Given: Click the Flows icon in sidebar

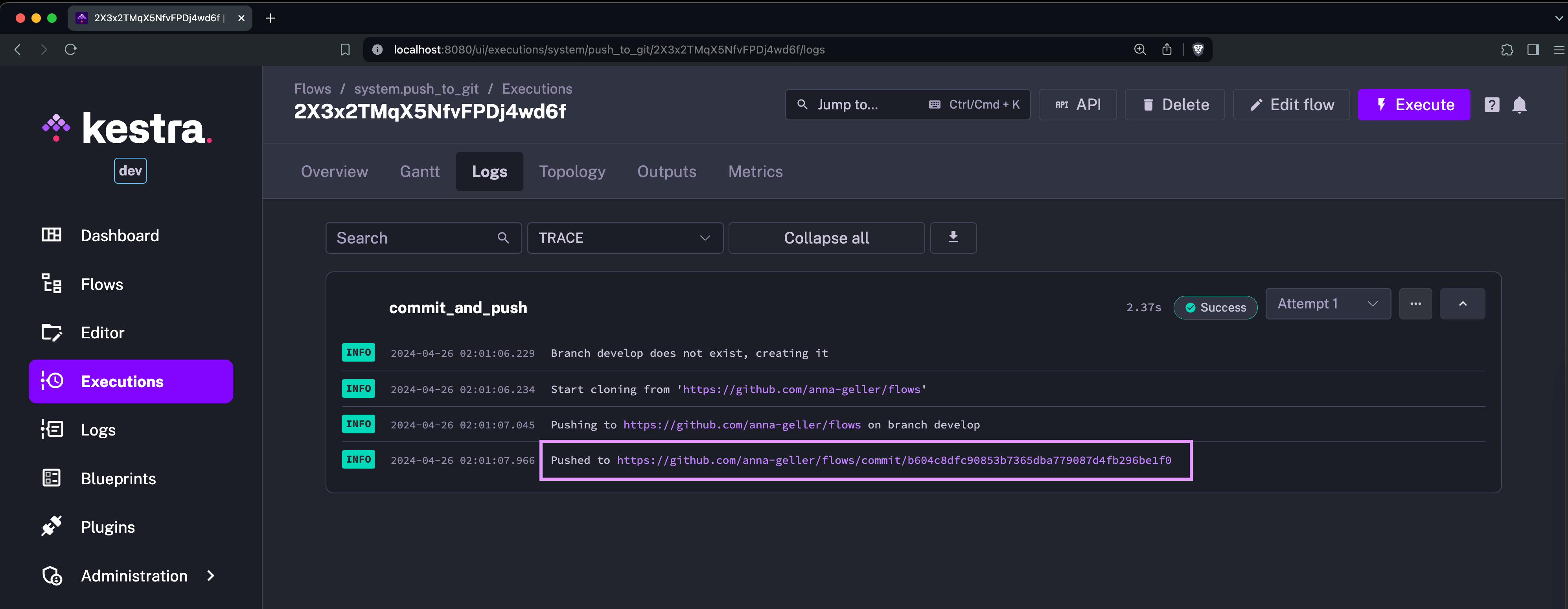Looking at the screenshot, I should tap(52, 284).
